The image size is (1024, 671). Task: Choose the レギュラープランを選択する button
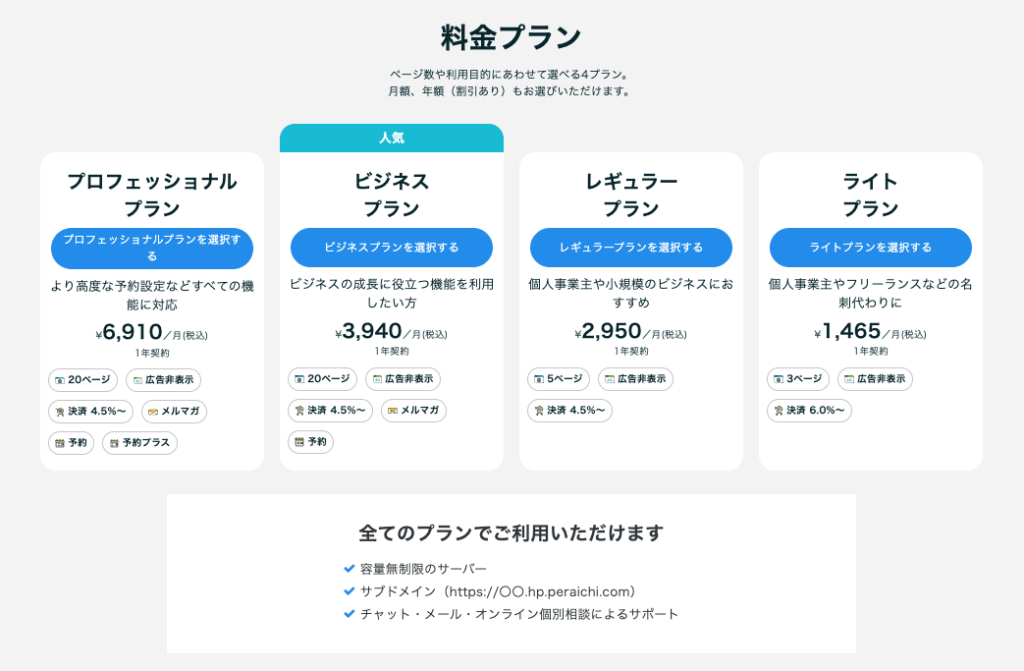click(631, 247)
